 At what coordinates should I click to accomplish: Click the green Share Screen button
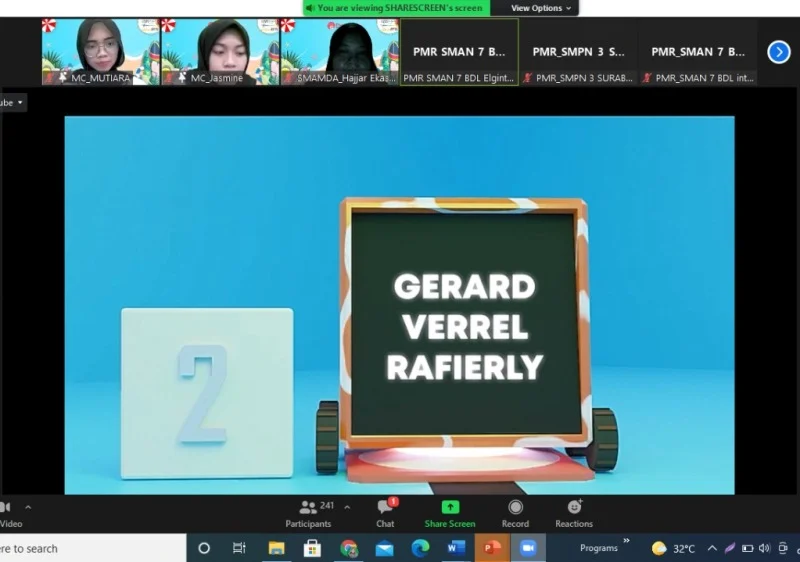(x=450, y=511)
